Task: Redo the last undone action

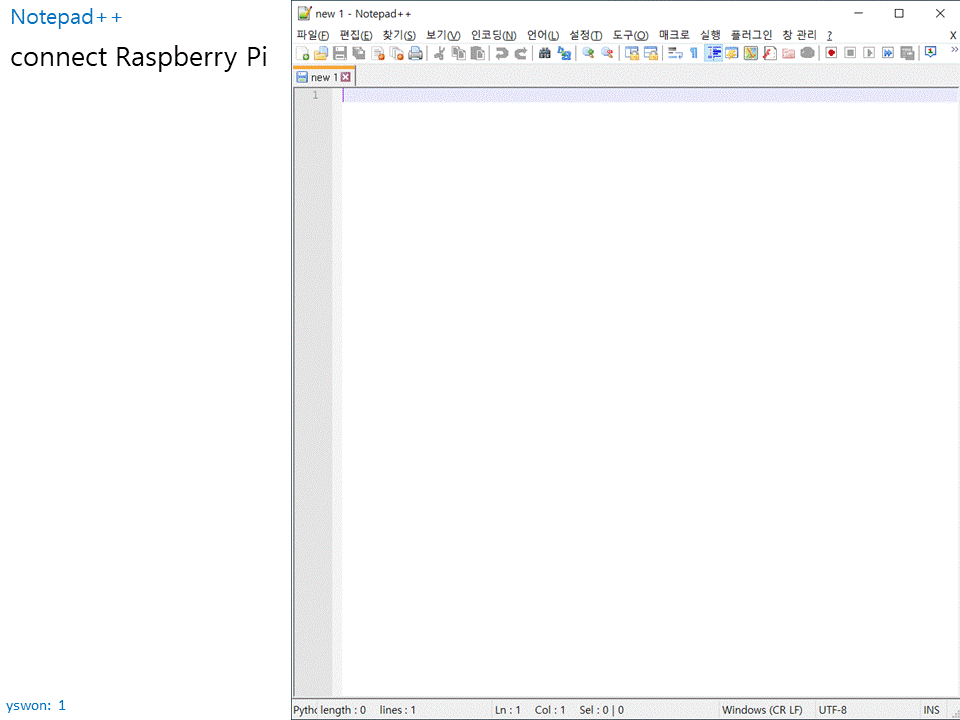Action: point(520,53)
